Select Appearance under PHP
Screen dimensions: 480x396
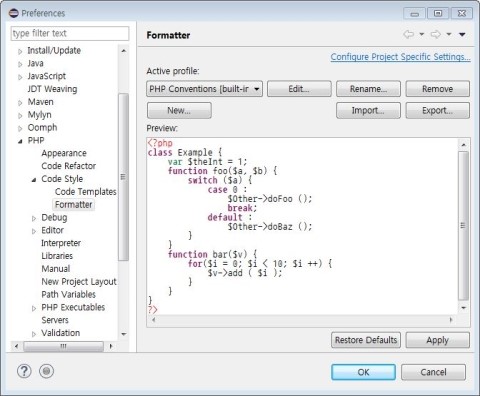[64, 153]
